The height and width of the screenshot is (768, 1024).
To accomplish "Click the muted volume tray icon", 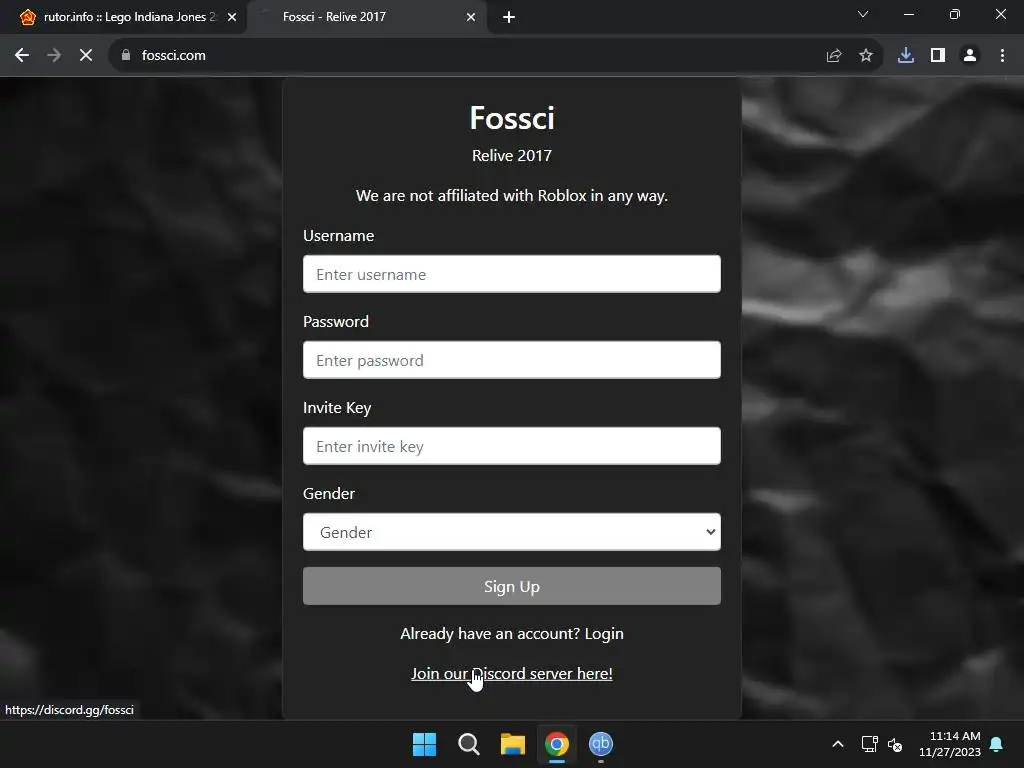I will click(x=895, y=744).
